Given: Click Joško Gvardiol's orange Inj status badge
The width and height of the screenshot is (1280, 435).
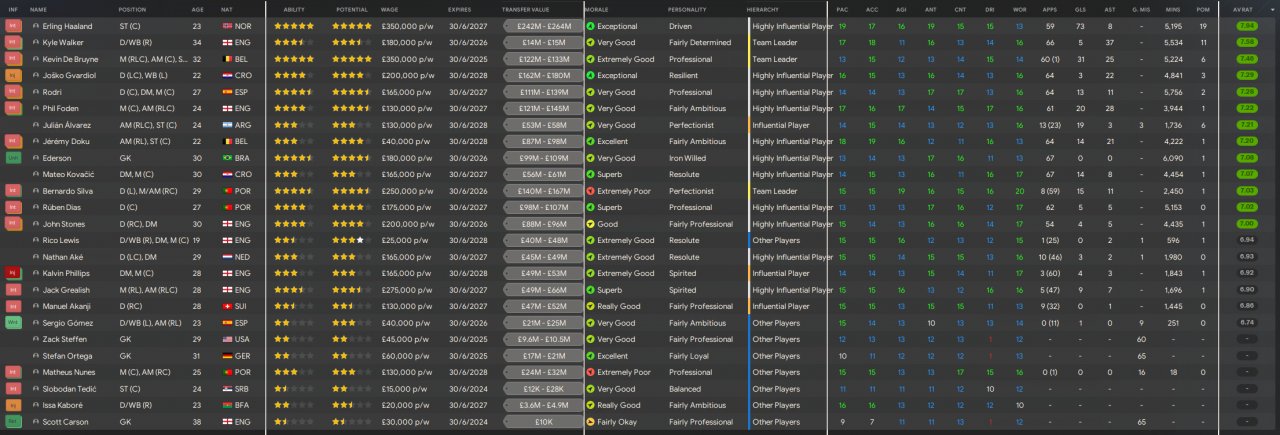Looking at the screenshot, I should [13, 75].
